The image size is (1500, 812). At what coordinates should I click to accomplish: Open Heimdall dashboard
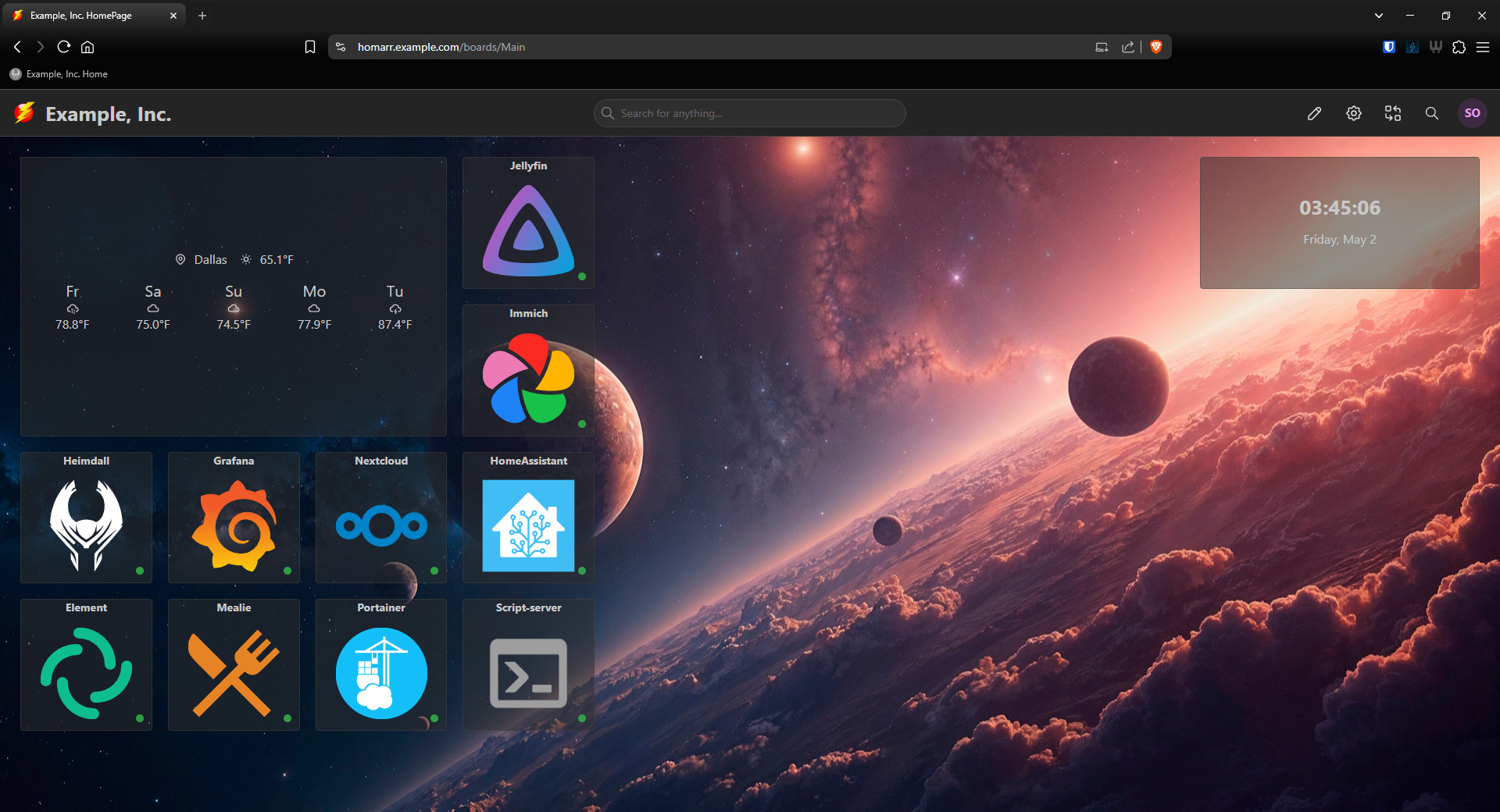click(x=86, y=518)
